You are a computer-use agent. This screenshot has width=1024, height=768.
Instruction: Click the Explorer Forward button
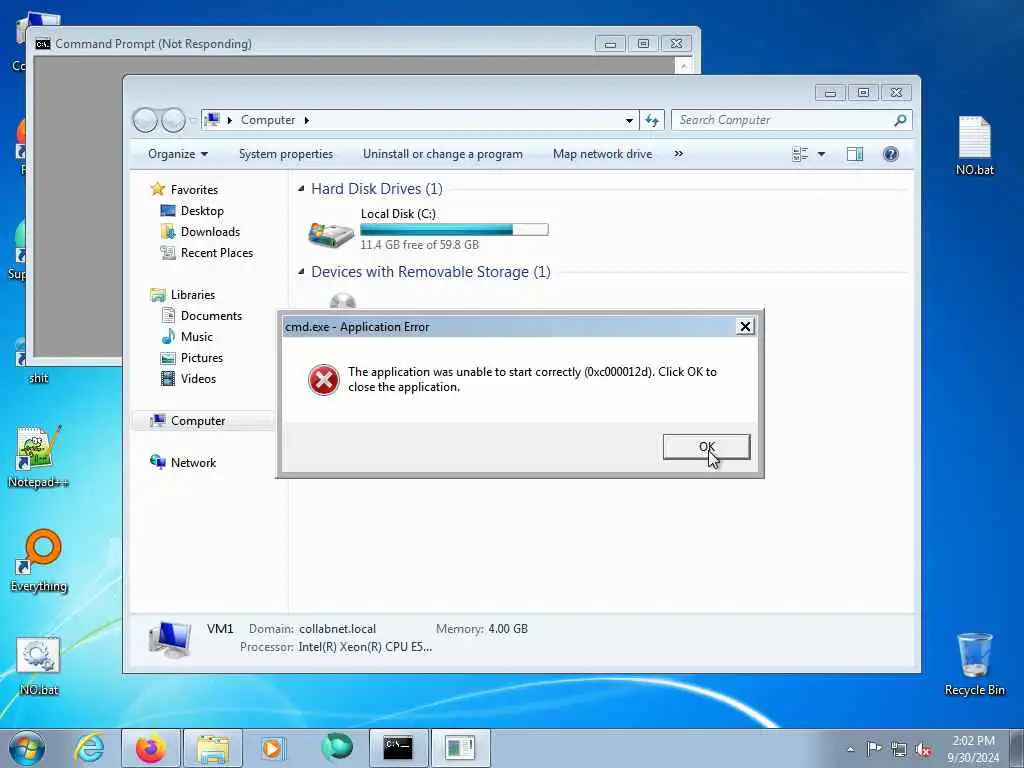(173, 120)
